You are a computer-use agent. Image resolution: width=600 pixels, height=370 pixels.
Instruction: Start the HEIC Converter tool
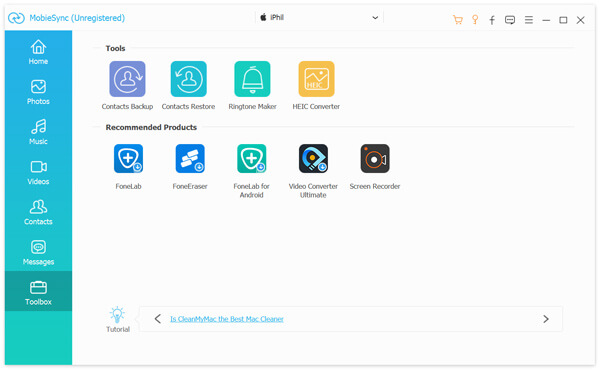pyautogui.click(x=316, y=79)
